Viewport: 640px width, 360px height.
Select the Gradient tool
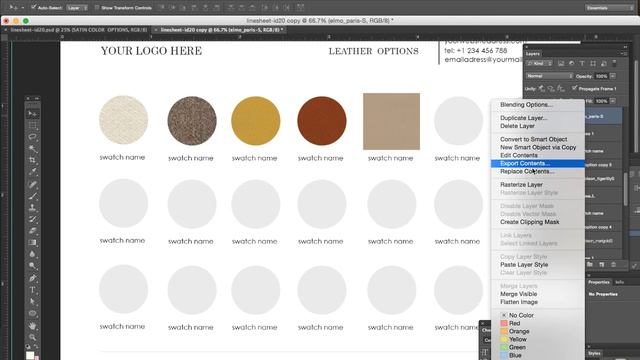33,242
